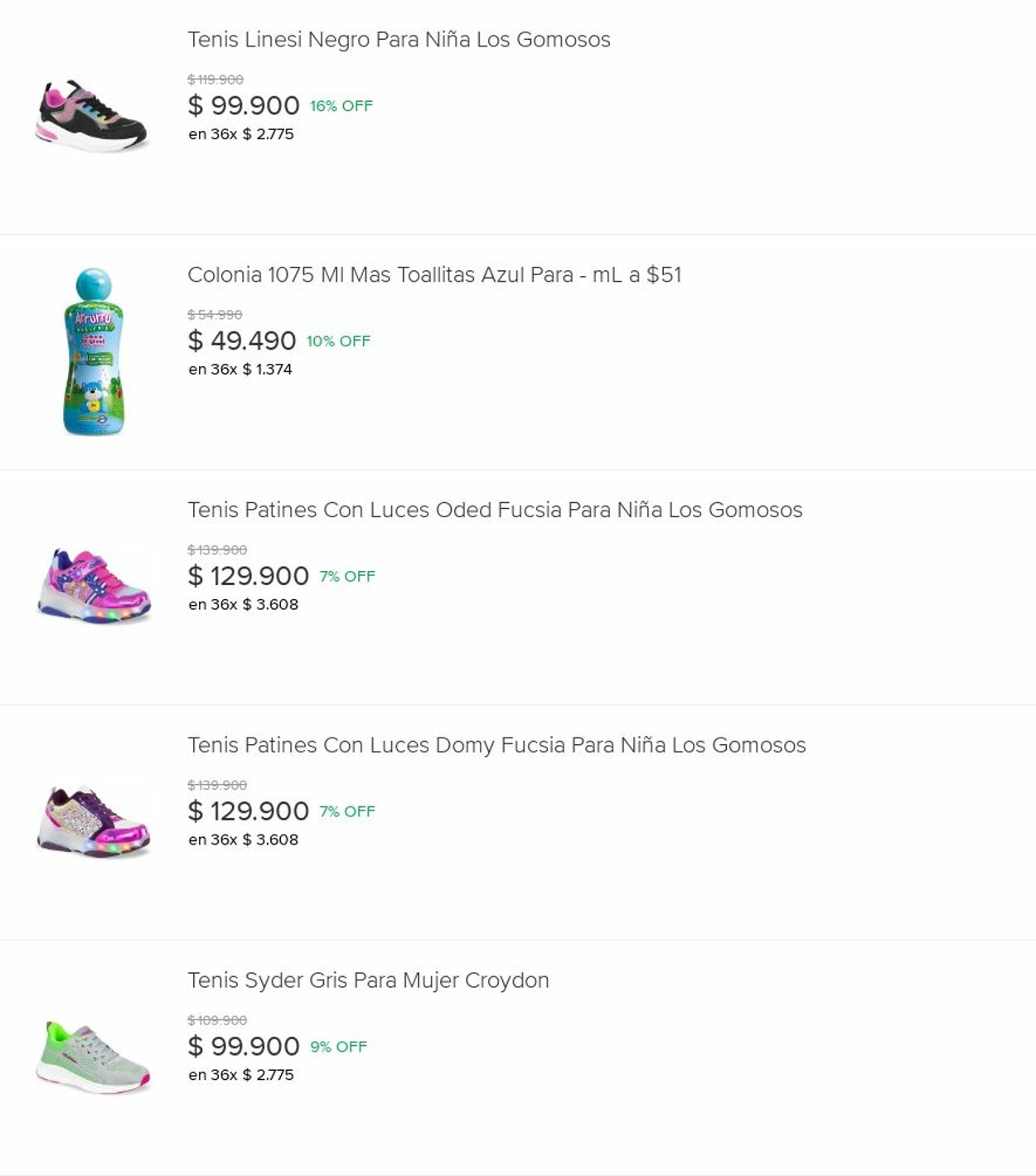Image resolution: width=1036 pixels, height=1176 pixels.
Task: Click the 9% OFF discount label
Action: click(x=338, y=1047)
